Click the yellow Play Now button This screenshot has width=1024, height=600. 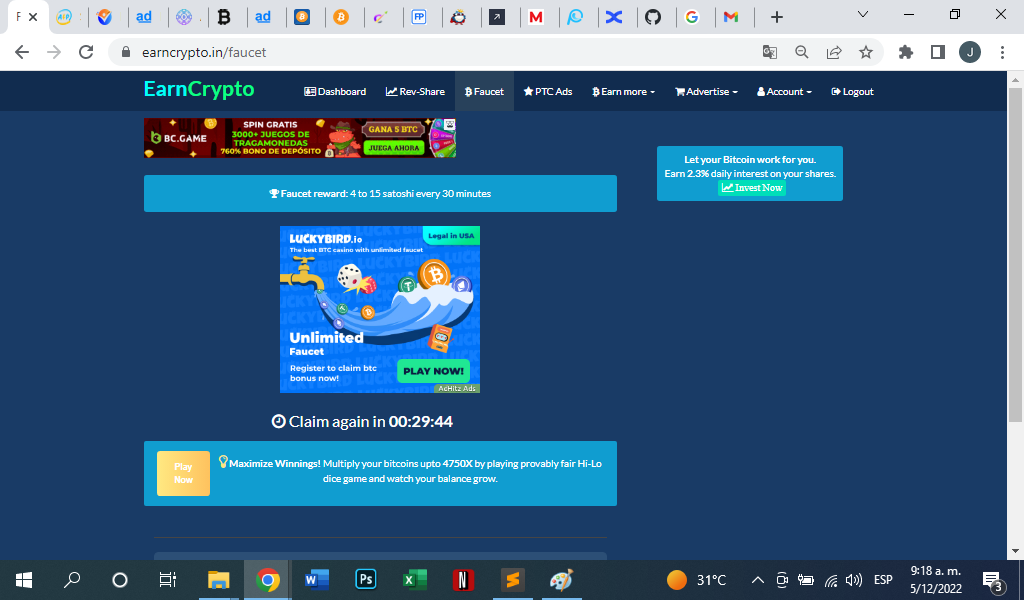pos(184,473)
